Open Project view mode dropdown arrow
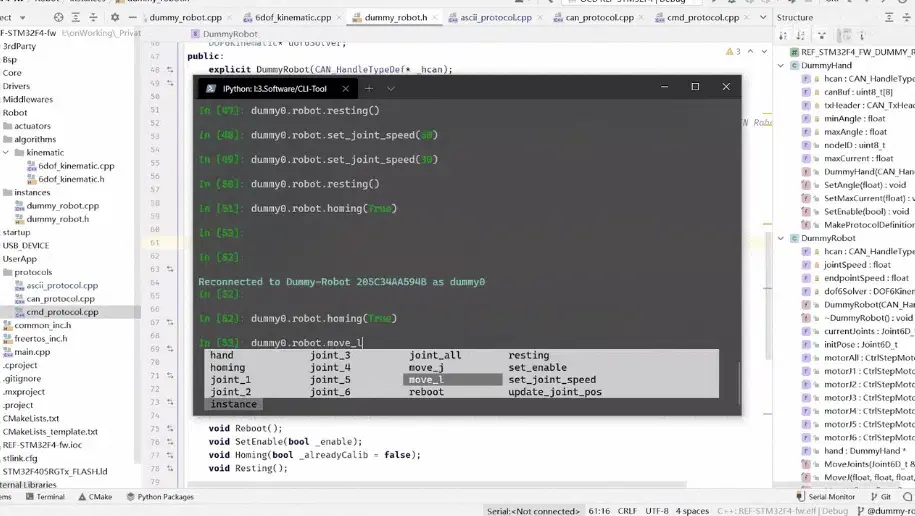The image size is (915, 516). pos(23,18)
